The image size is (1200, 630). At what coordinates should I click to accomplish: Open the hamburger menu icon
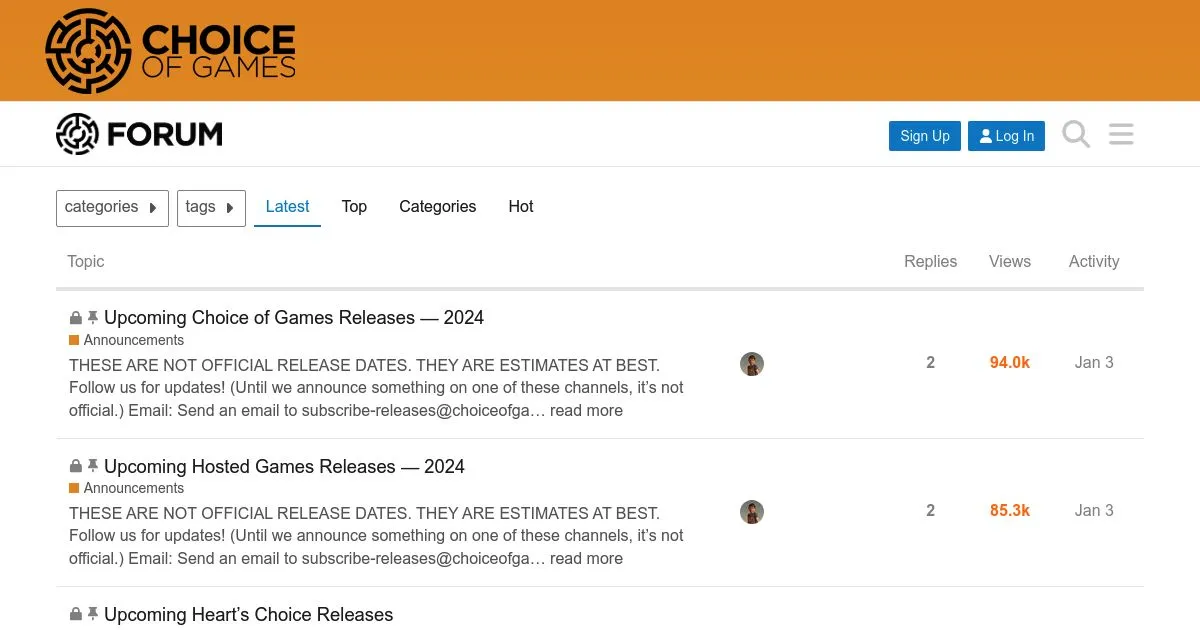click(x=1121, y=134)
